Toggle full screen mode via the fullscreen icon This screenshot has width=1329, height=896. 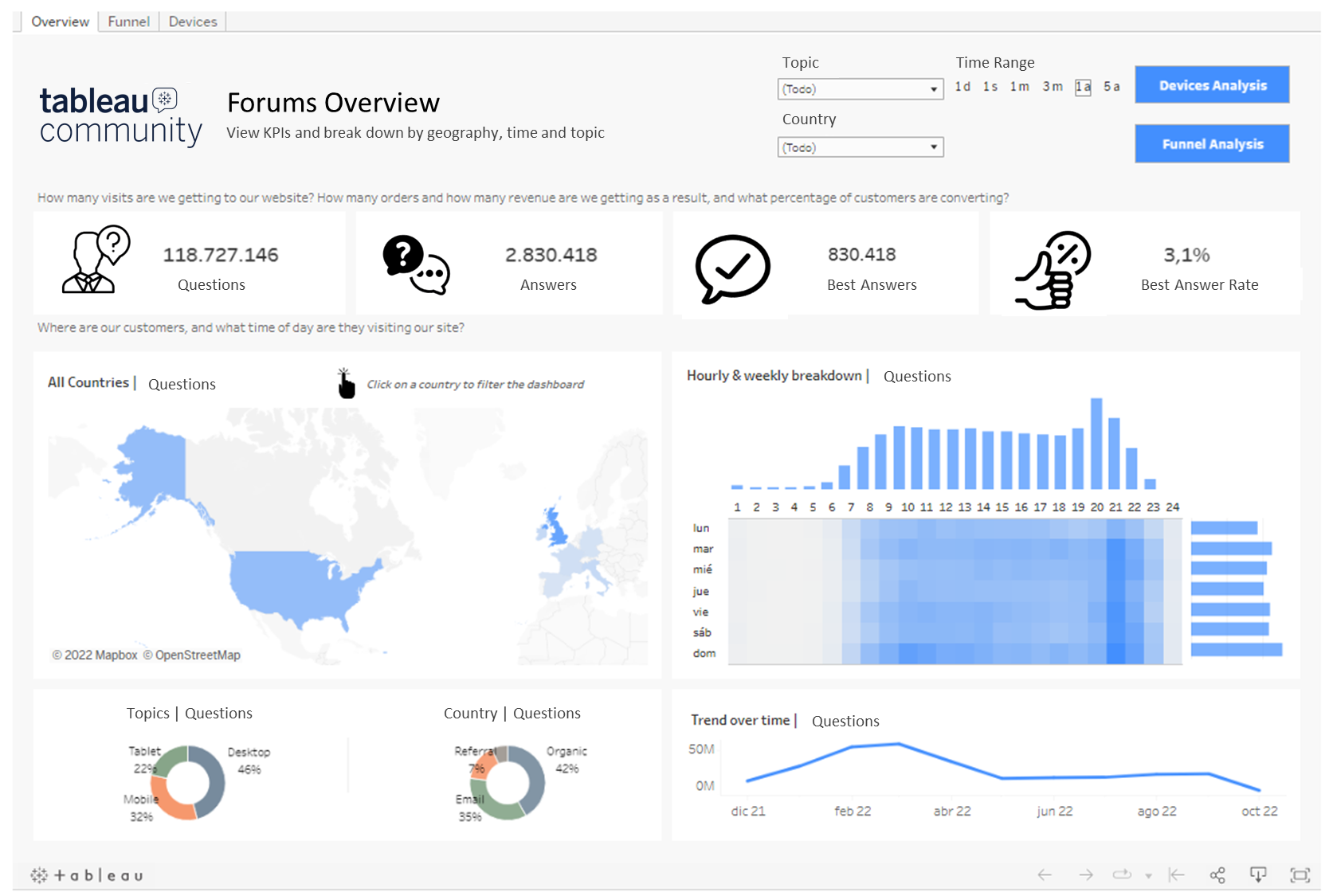pos(1299,874)
